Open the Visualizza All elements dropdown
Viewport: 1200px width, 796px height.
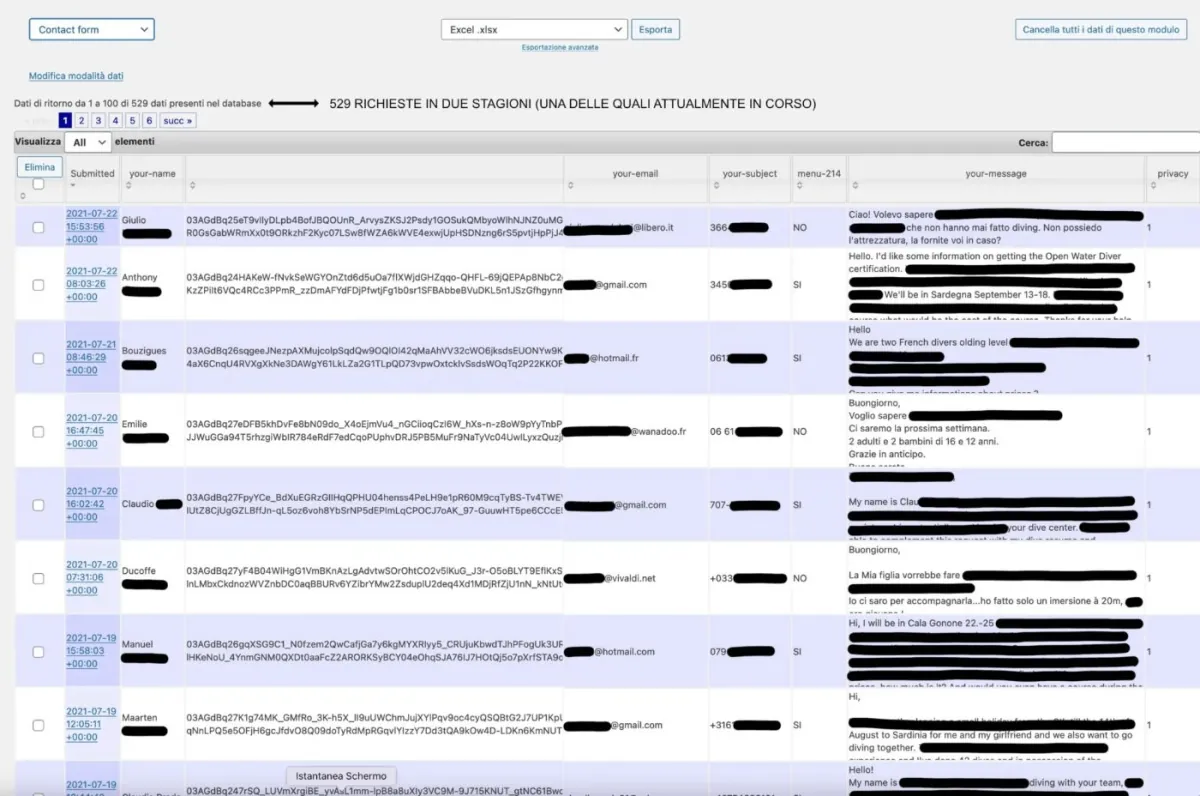pos(87,143)
